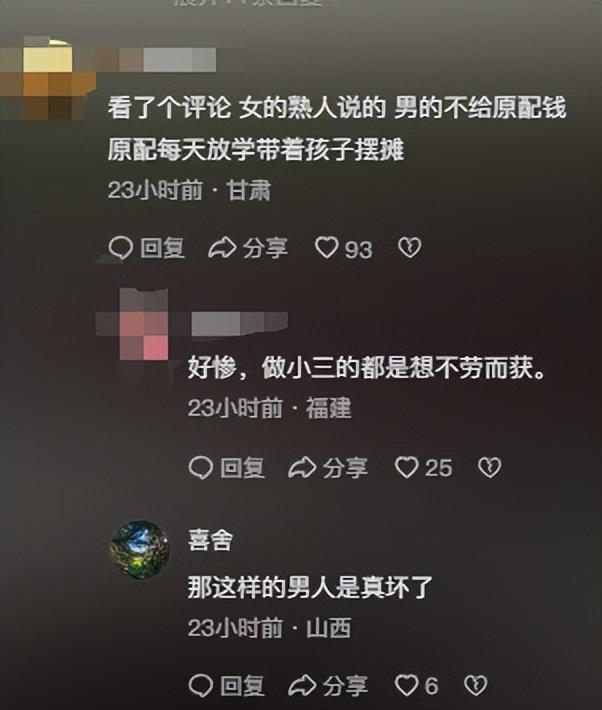Select reply text 好惨，做小三的都是想不劳而获
602x710 pixels.
[366, 368]
